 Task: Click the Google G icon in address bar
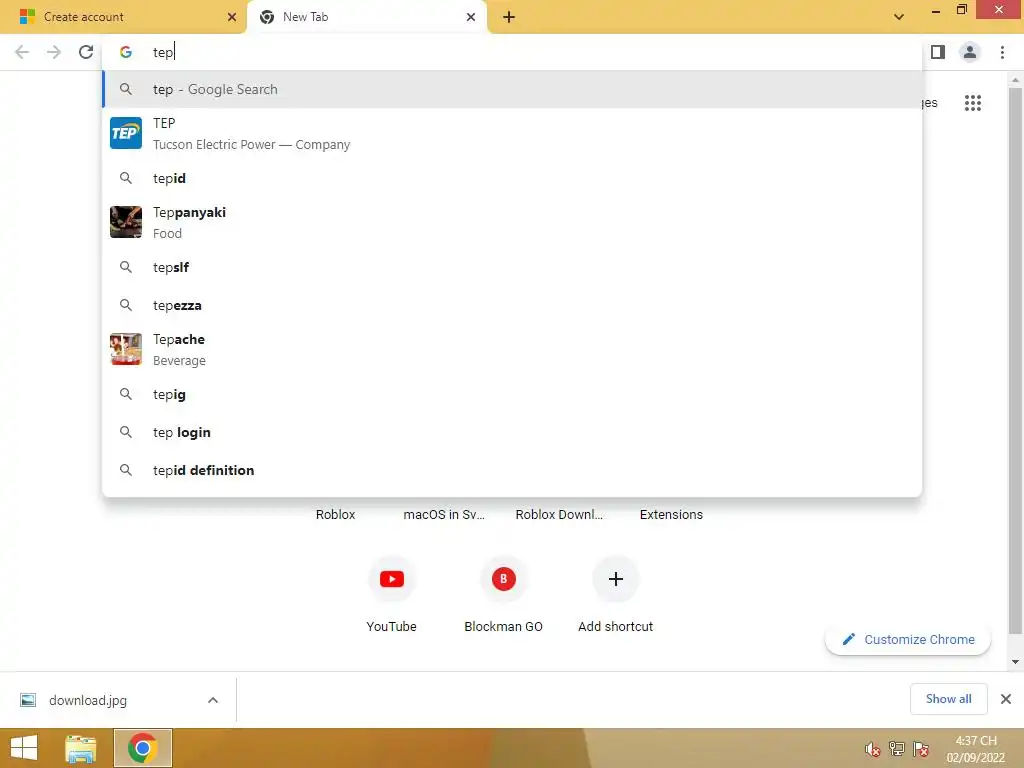click(x=125, y=52)
